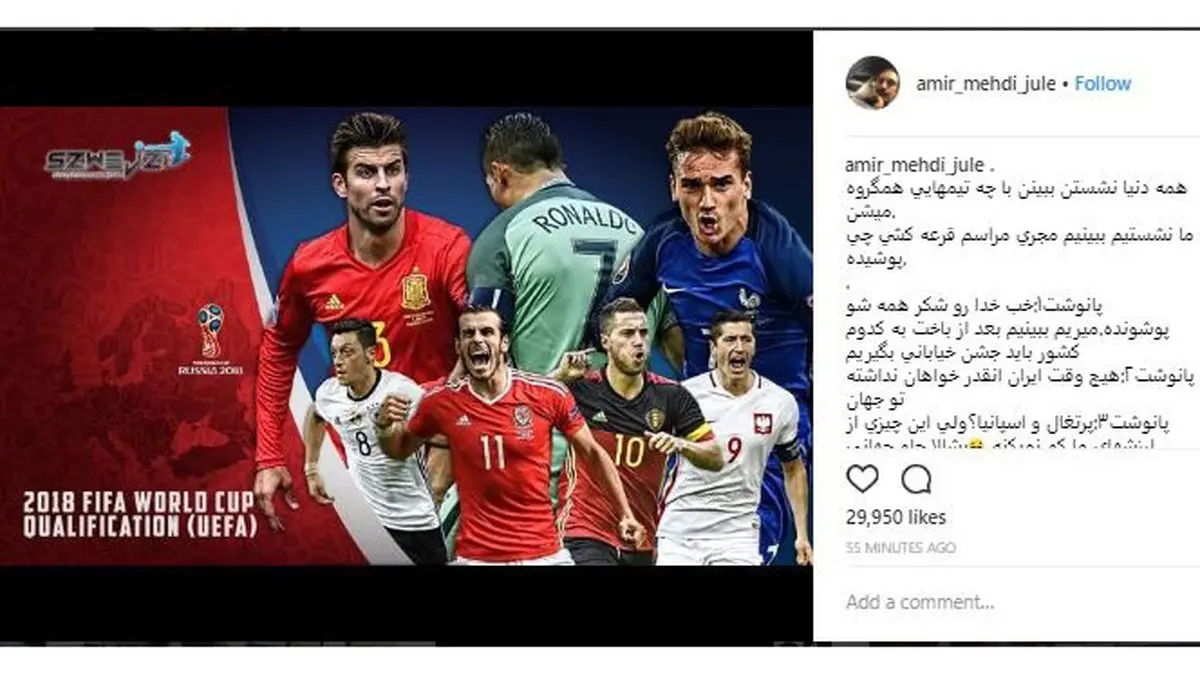Like the post with the heart icon
The width and height of the screenshot is (1200, 674).
862,479
